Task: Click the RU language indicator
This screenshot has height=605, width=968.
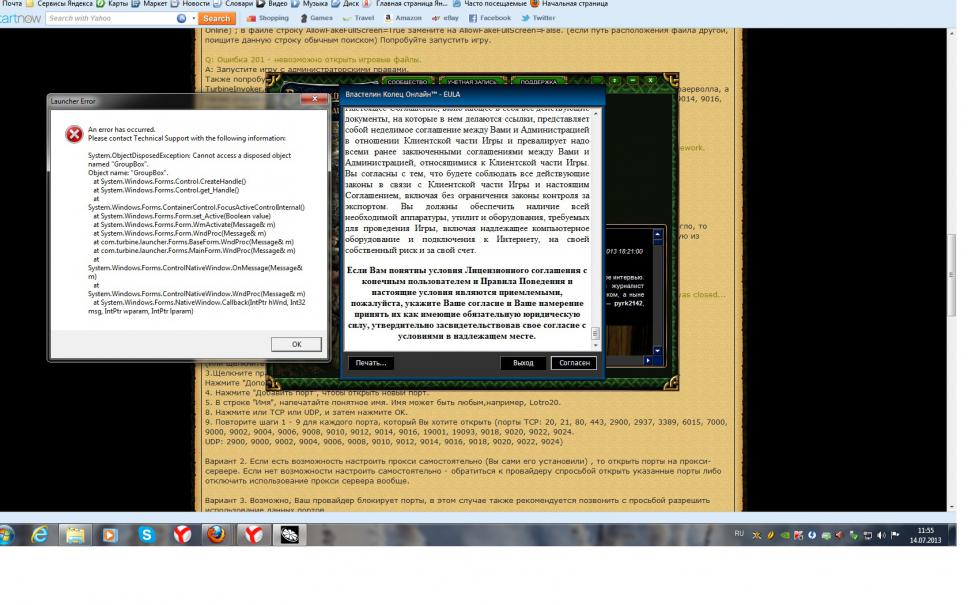Action: coord(739,533)
